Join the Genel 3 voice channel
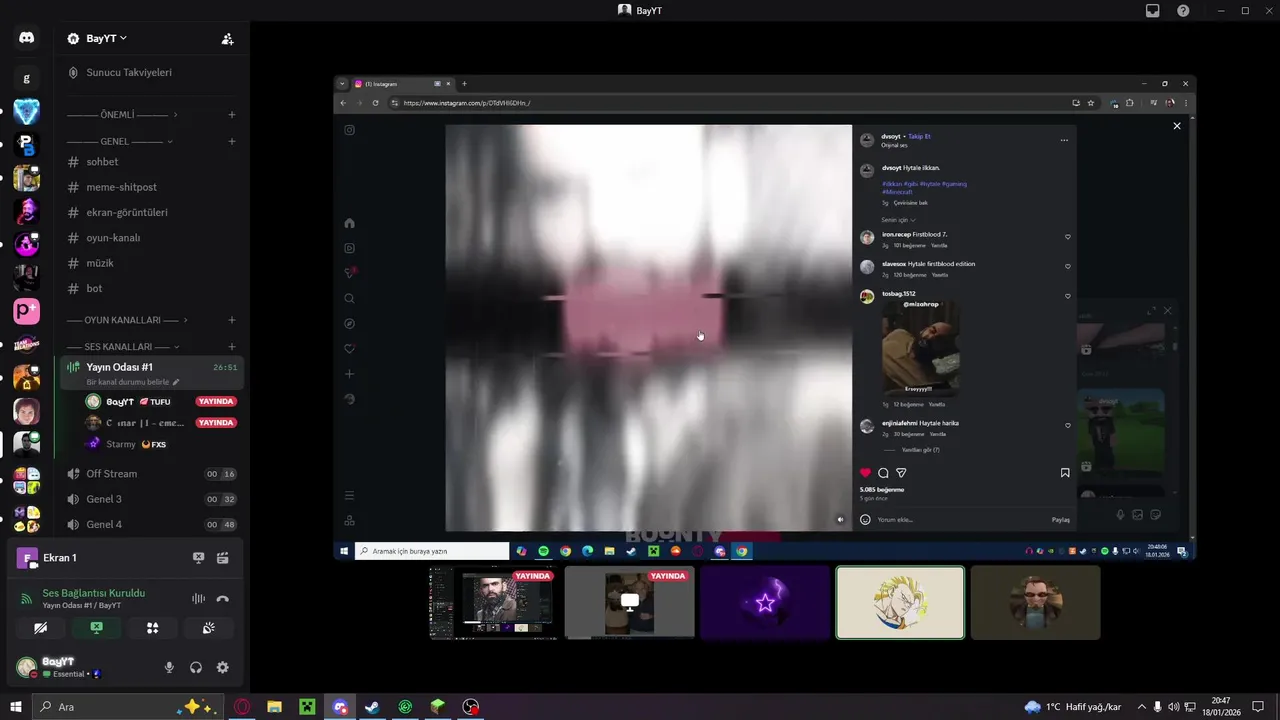The image size is (1280, 720). 151,499
